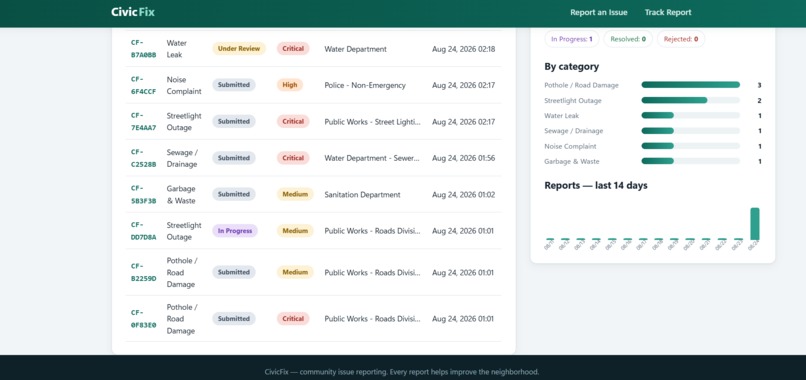This screenshot has width=806, height=380.
Task: Click the Submitted badge in the Sewage / Drainage row
Action: [x=234, y=158]
